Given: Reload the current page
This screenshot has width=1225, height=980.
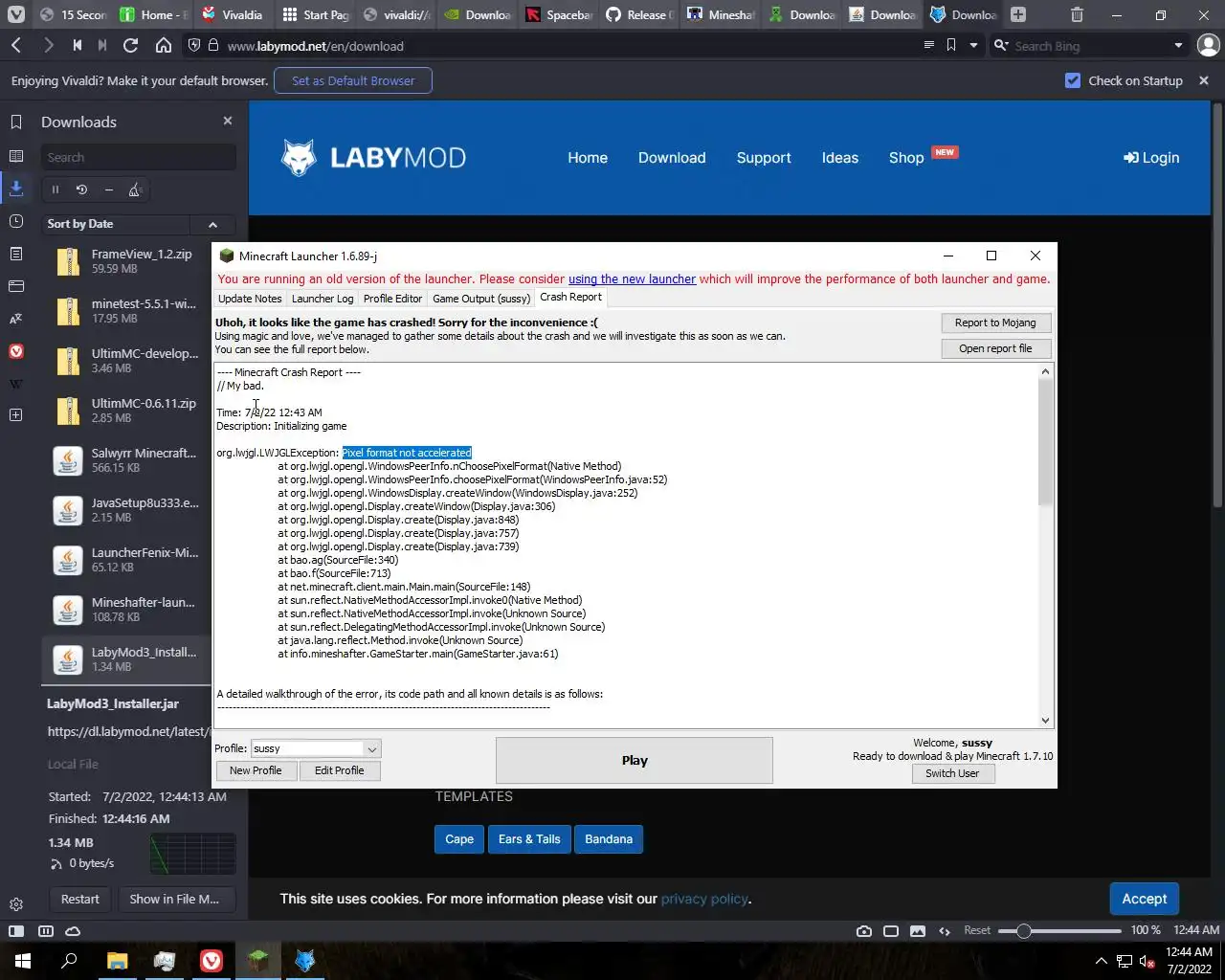Looking at the screenshot, I should [x=131, y=45].
